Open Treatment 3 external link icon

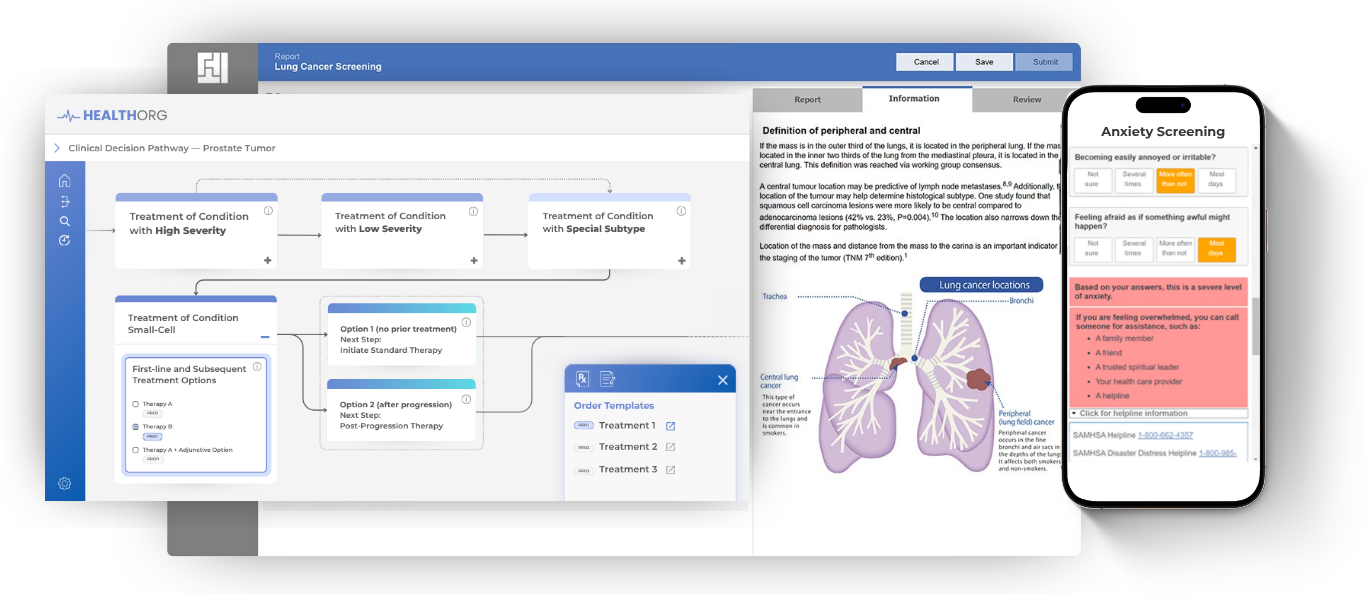[x=670, y=470]
